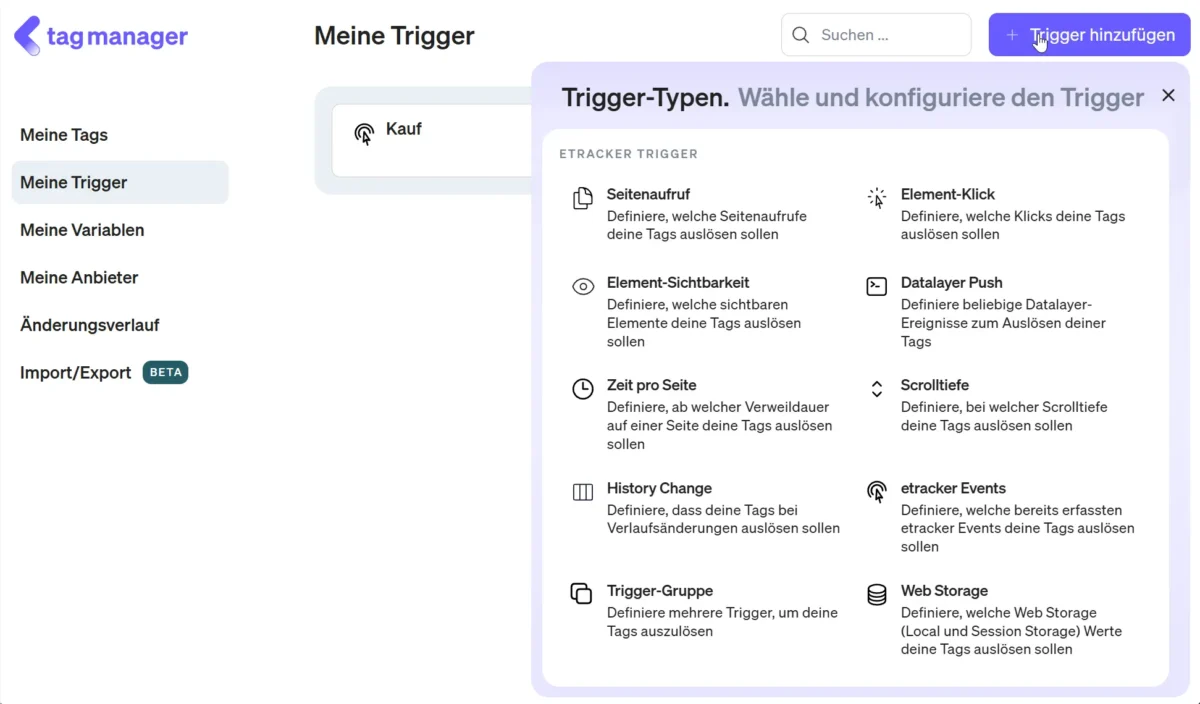Open Meine Tags in sidebar
Image resolution: width=1200 pixels, height=704 pixels.
coord(64,135)
